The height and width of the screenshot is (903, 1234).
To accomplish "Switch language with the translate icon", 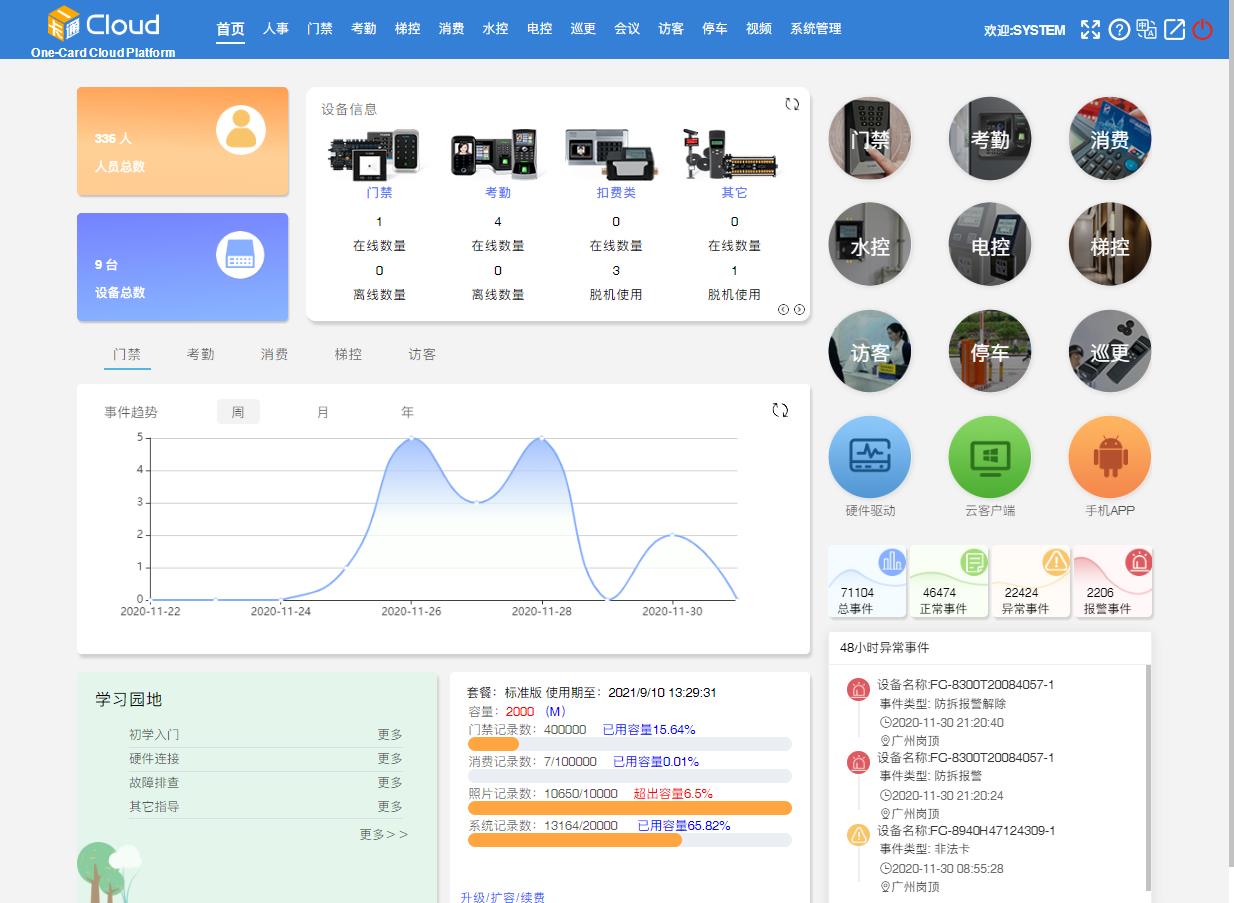I will pos(1146,30).
